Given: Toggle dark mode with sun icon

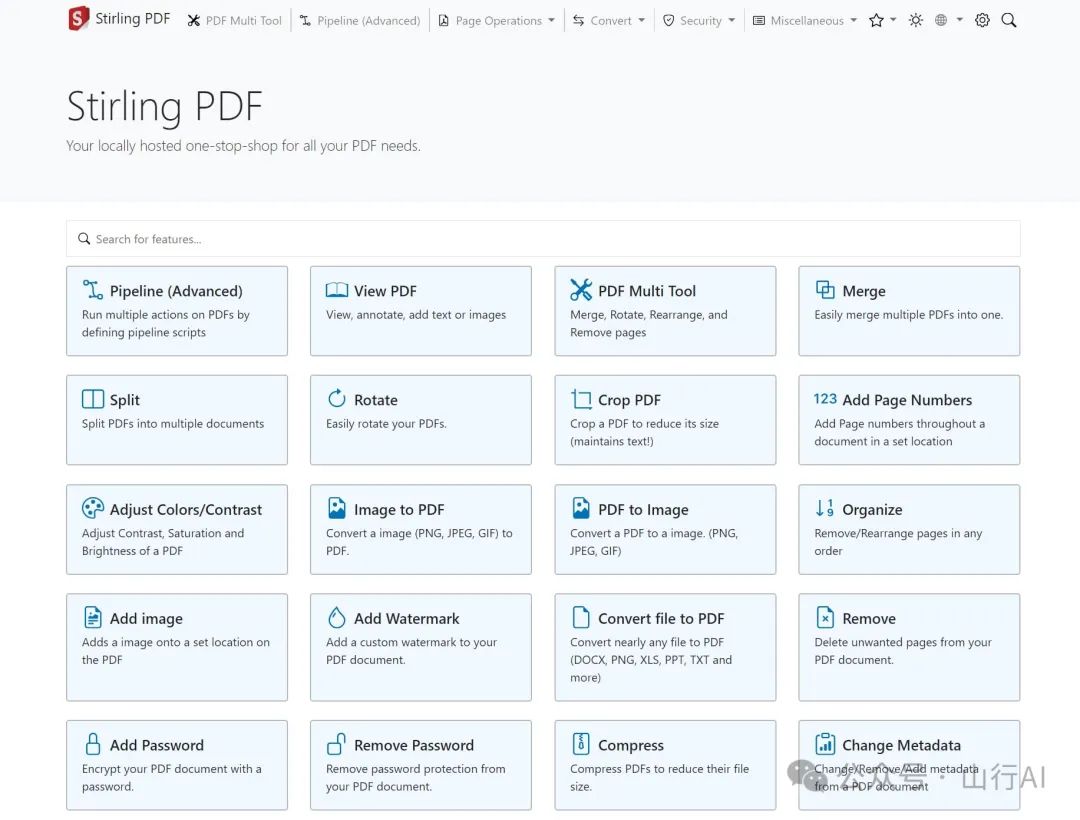Looking at the screenshot, I should 915,21.
